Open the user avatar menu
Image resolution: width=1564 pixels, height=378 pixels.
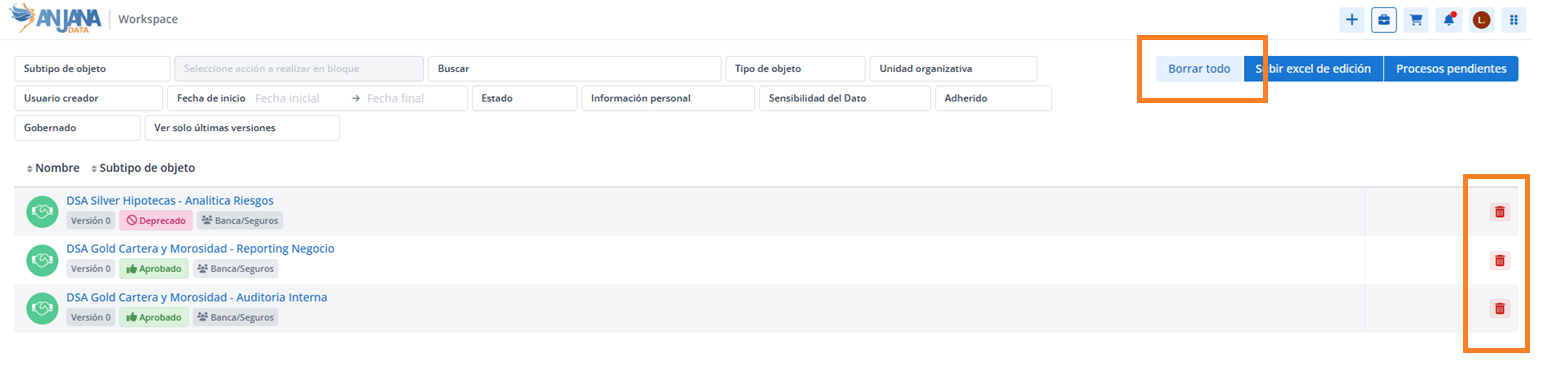point(1482,20)
